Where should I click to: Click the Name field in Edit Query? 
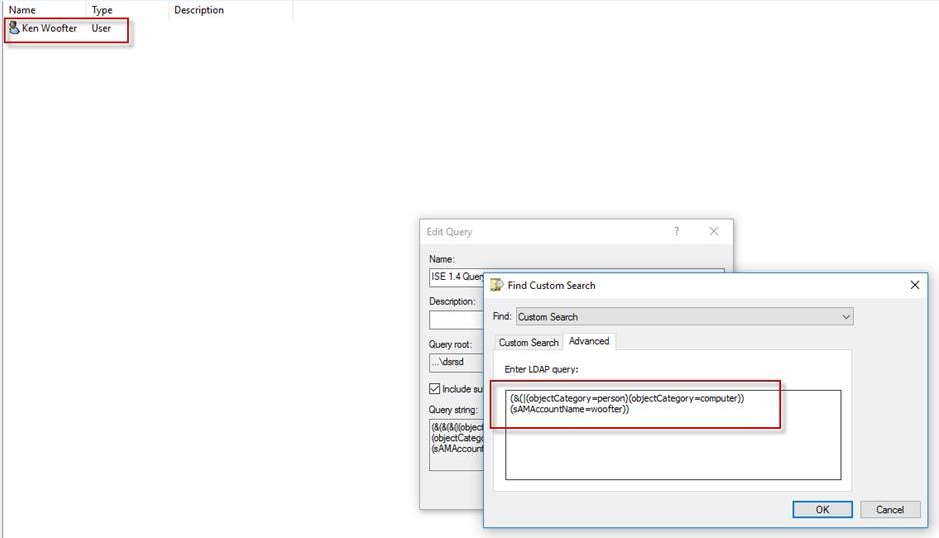click(x=456, y=276)
